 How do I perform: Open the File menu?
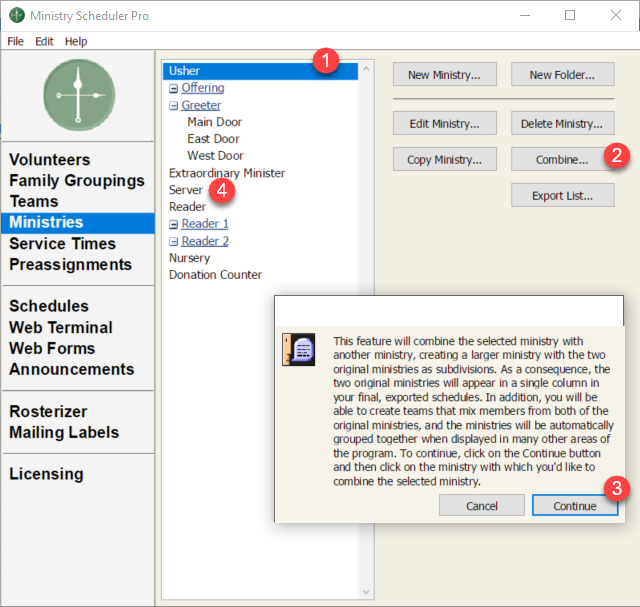[x=15, y=41]
